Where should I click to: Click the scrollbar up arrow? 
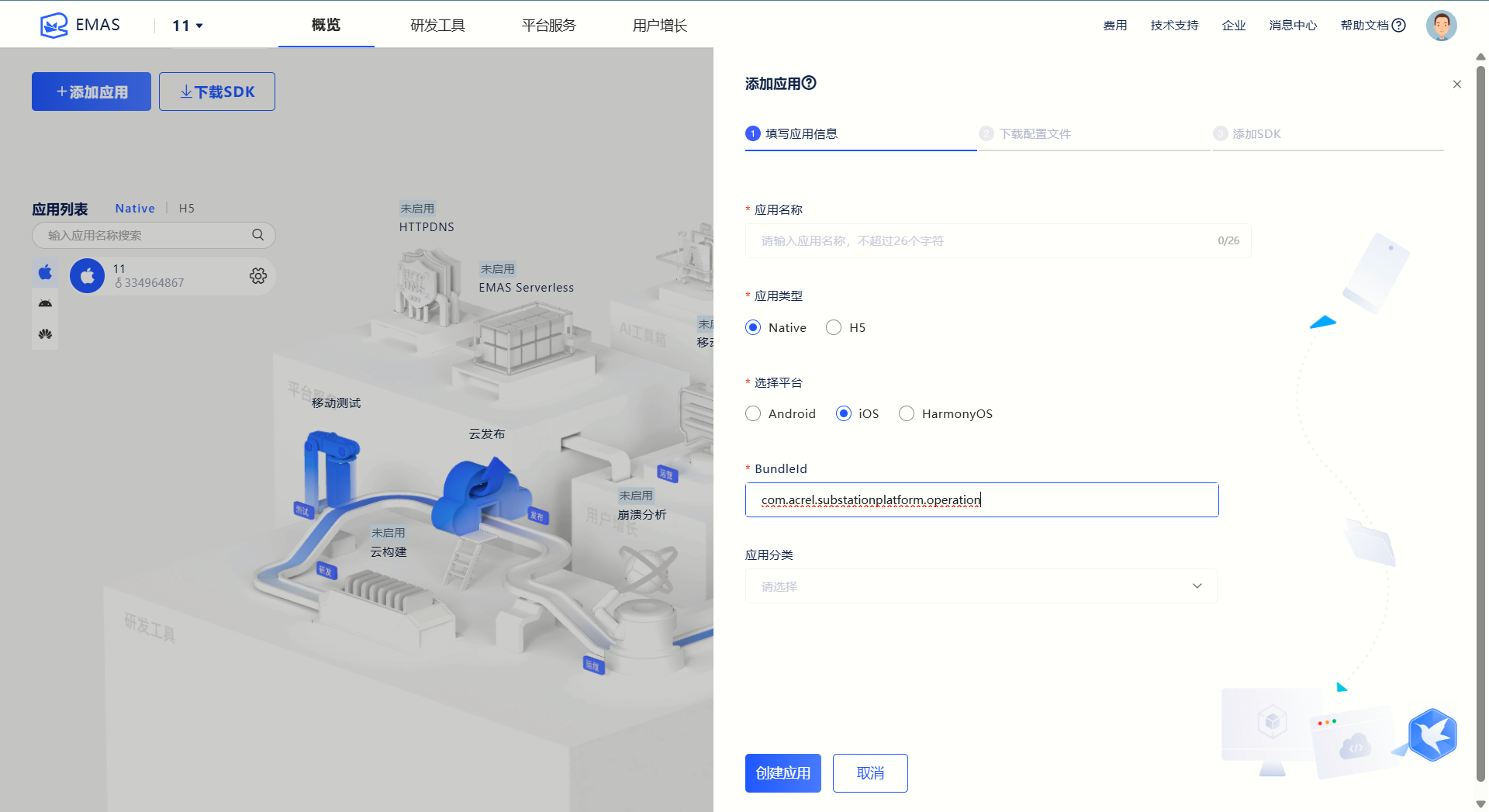[x=1480, y=57]
